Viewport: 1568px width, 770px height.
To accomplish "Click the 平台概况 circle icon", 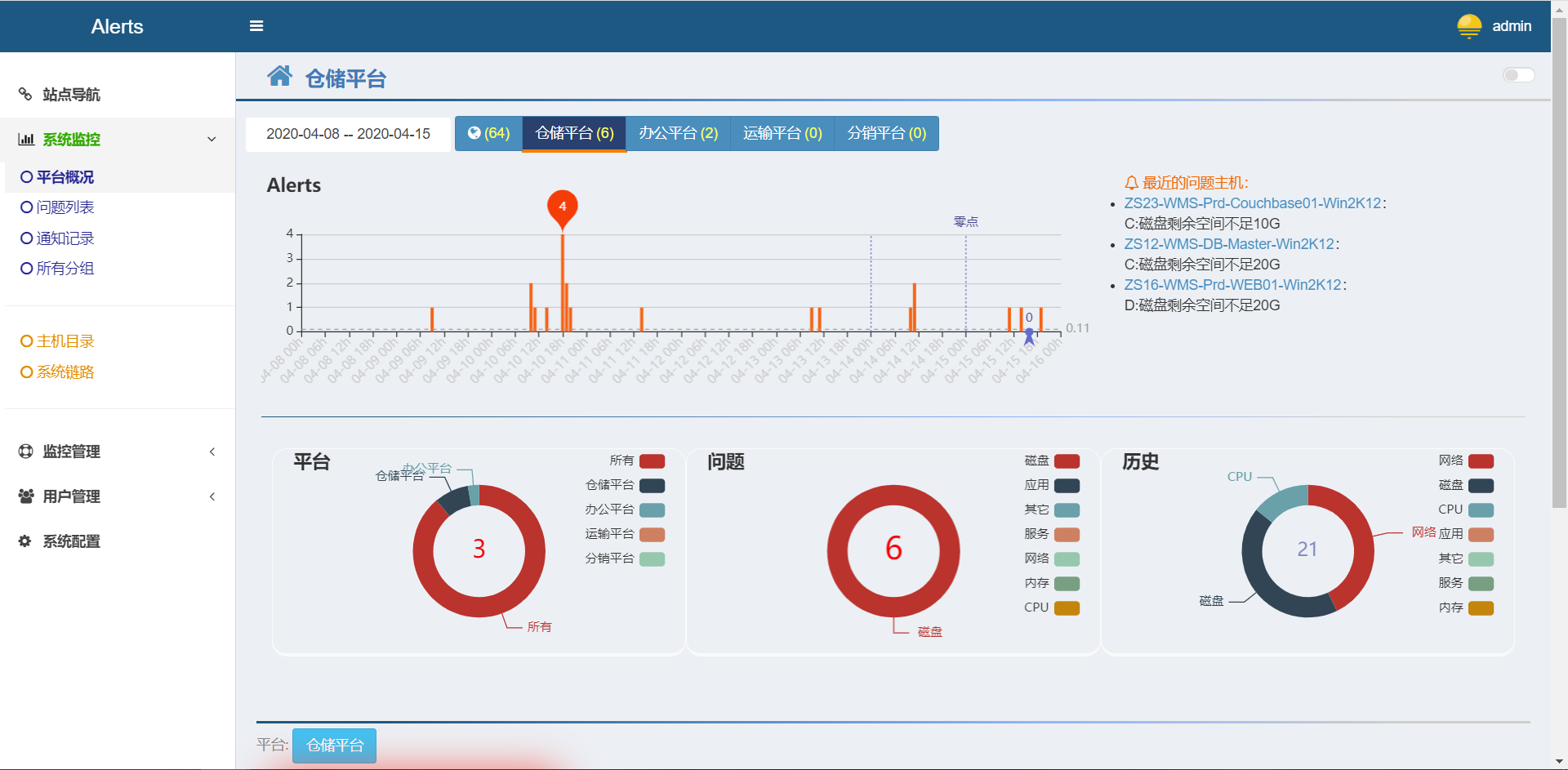I will click(27, 177).
